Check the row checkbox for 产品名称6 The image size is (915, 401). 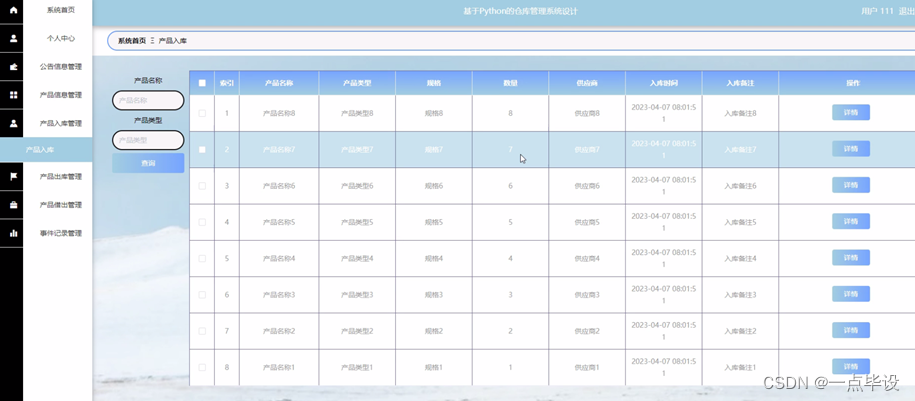[x=202, y=186]
